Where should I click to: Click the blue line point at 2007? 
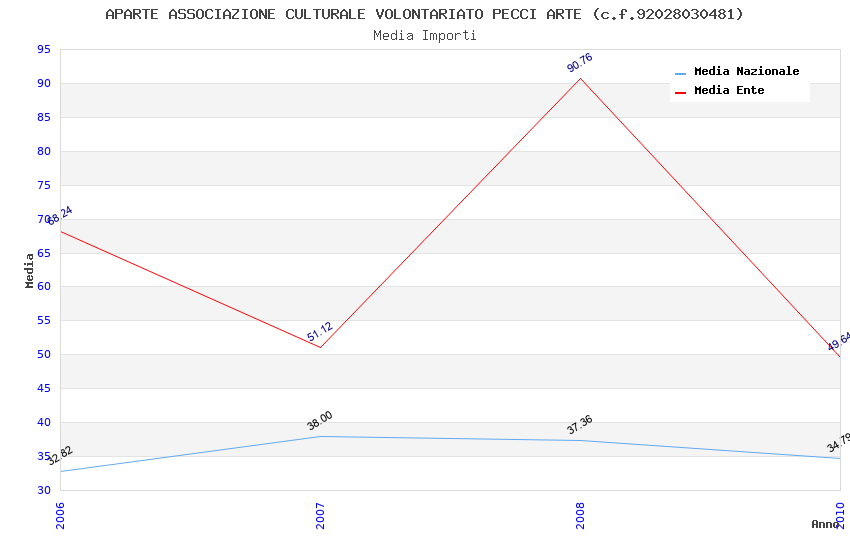pyautogui.click(x=320, y=436)
